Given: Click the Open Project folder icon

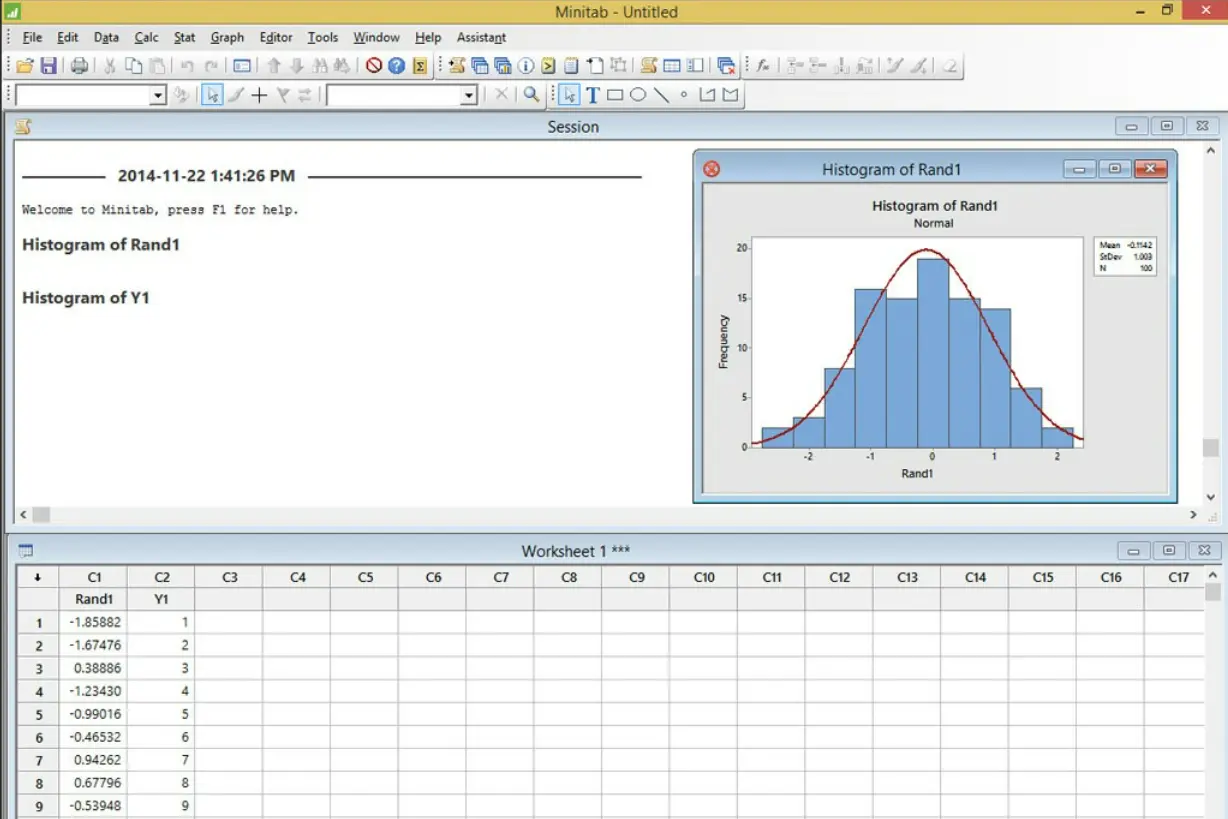Looking at the screenshot, I should [x=24, y=66].
